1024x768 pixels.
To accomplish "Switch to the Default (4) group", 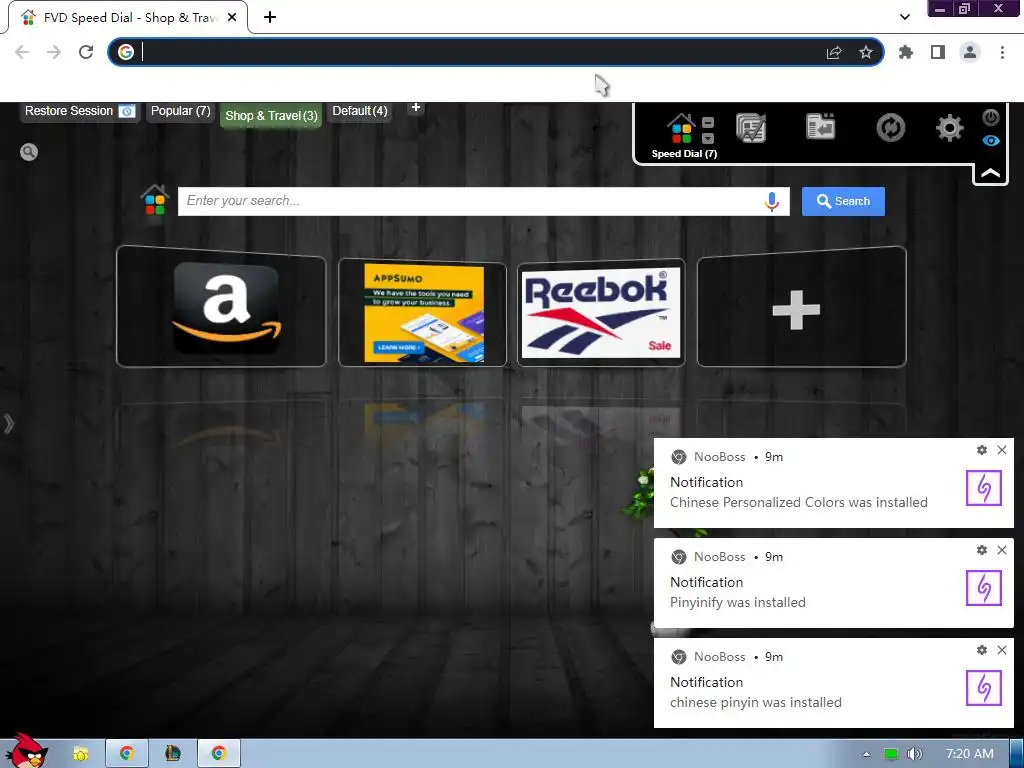I will coord(360,111).
